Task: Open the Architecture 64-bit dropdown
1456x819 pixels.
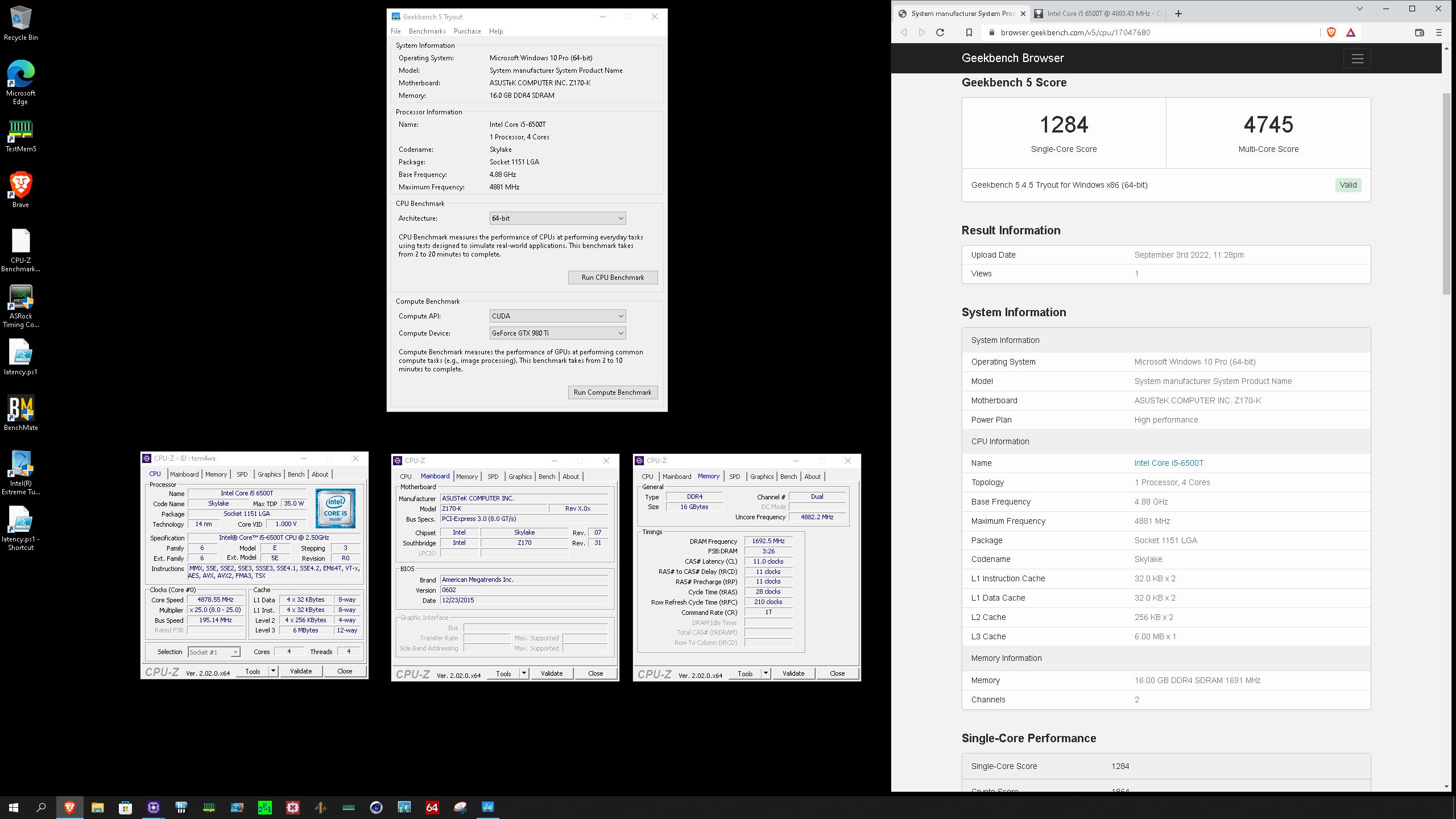Action: point(557,218)
